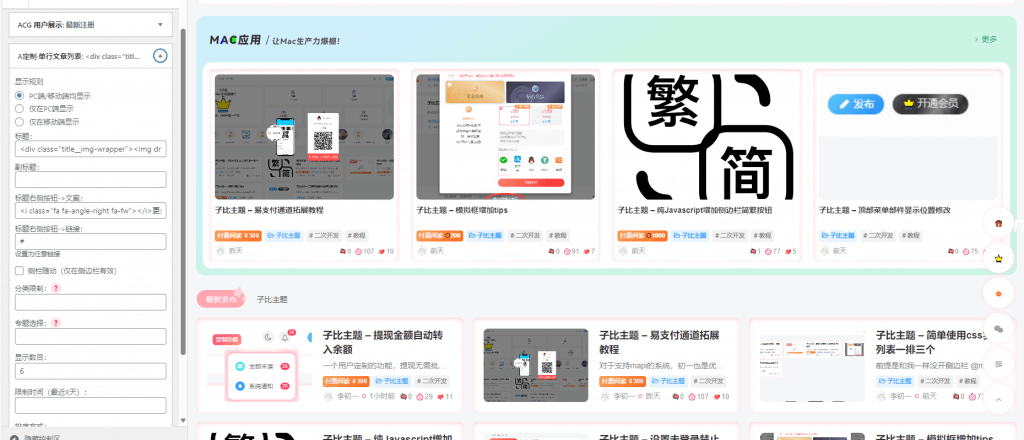Click 付费阅读 ¥300 badge on Mac card

(238, 235)
